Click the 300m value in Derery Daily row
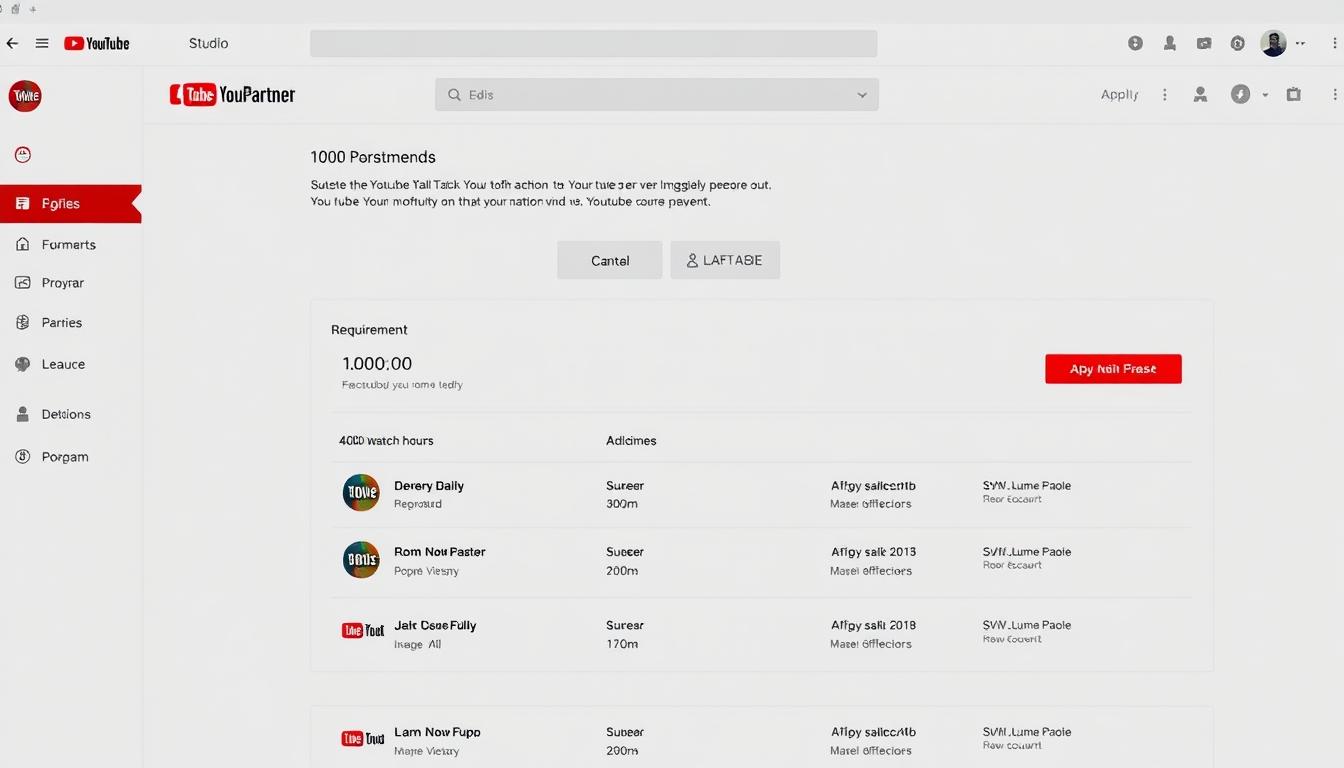Image resolution: width=1344 pixels, height=768 pixels. (x=622, y=504)
